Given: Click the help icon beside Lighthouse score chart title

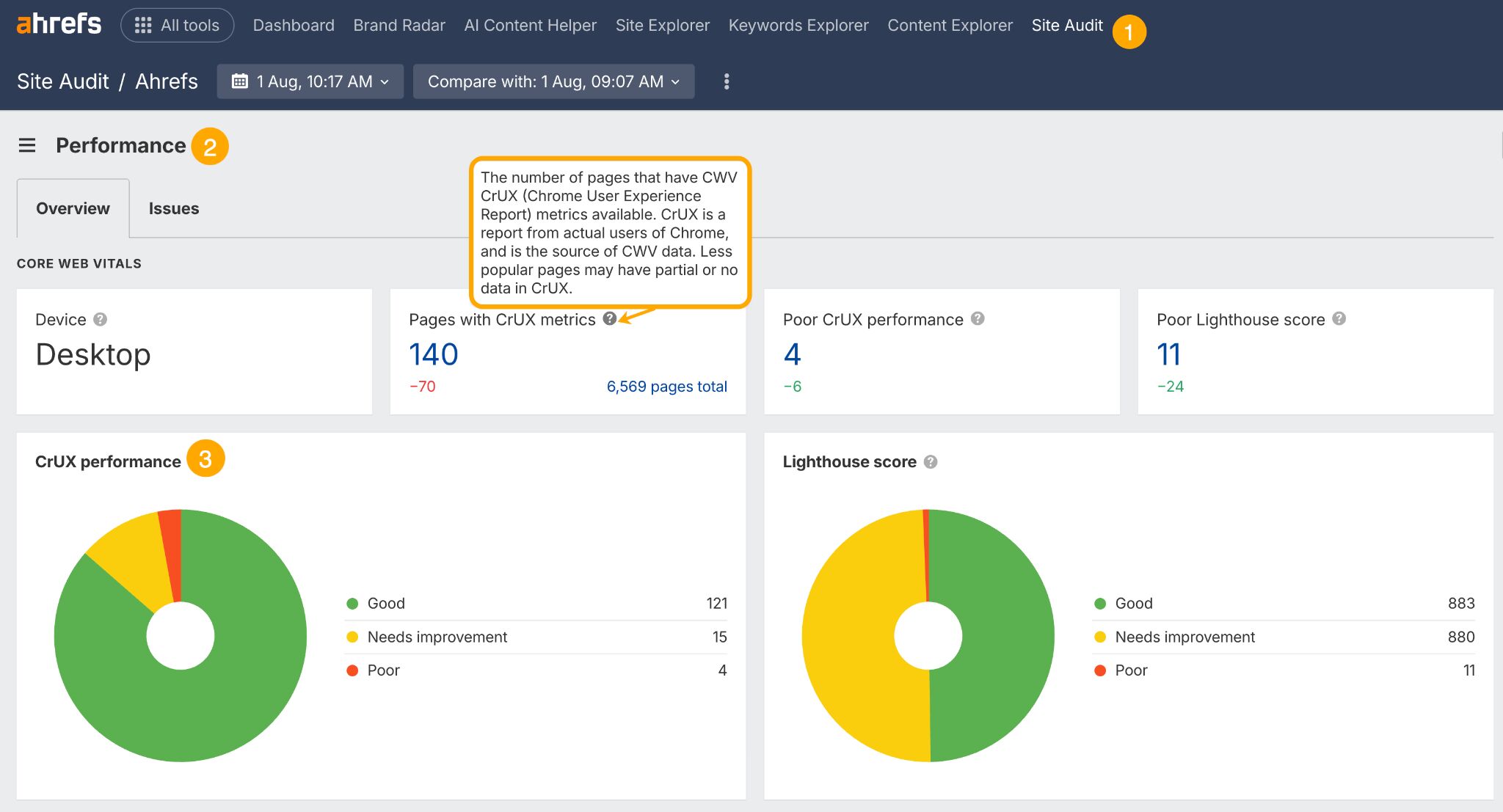Looking at the screenshot, I should (931, 462).
